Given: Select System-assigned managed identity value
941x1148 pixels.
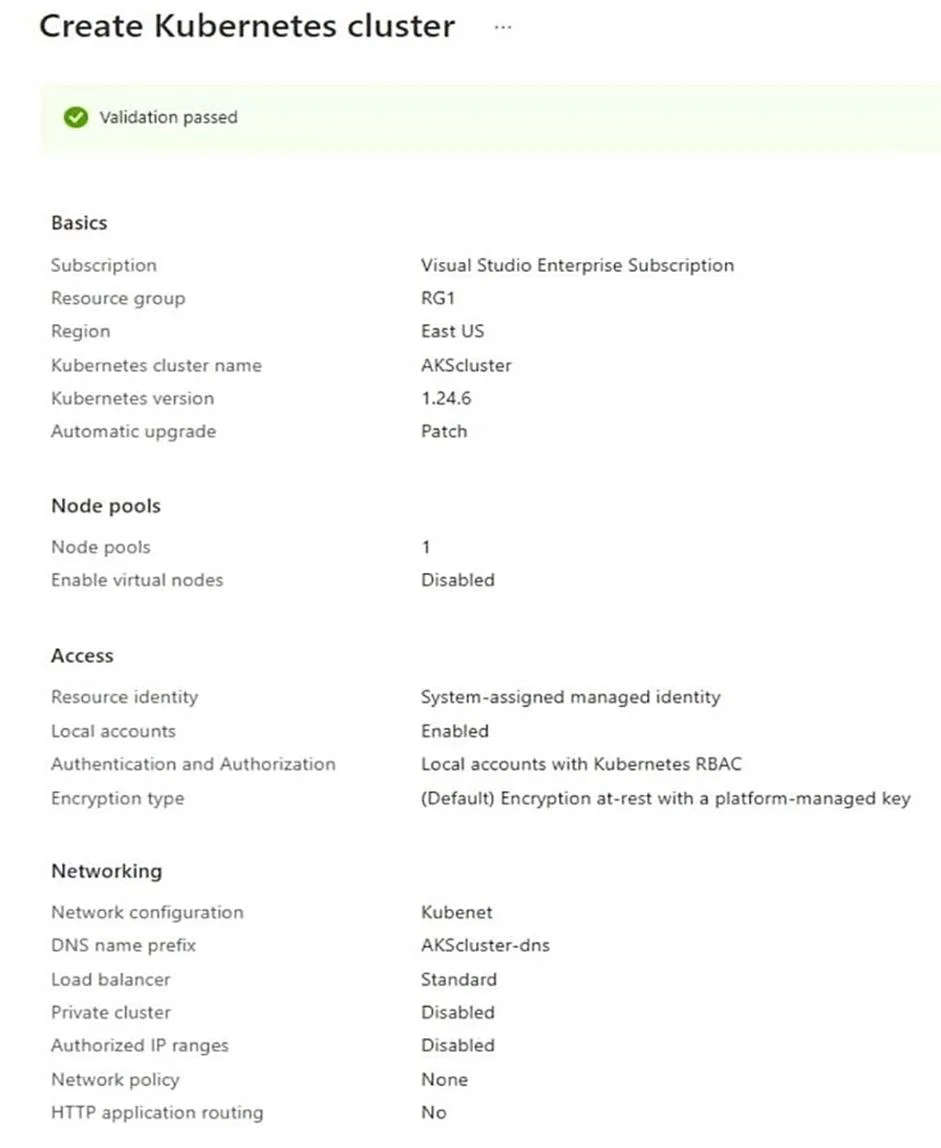Looking at the screenshot, I should pyautogui.click(x=570, y=697).
